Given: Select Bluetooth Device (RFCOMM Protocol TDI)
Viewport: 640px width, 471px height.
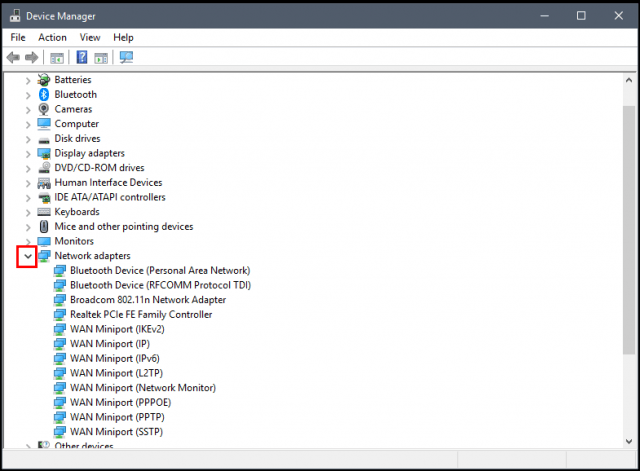Looking at the screenshot, I should pos(160,285).
